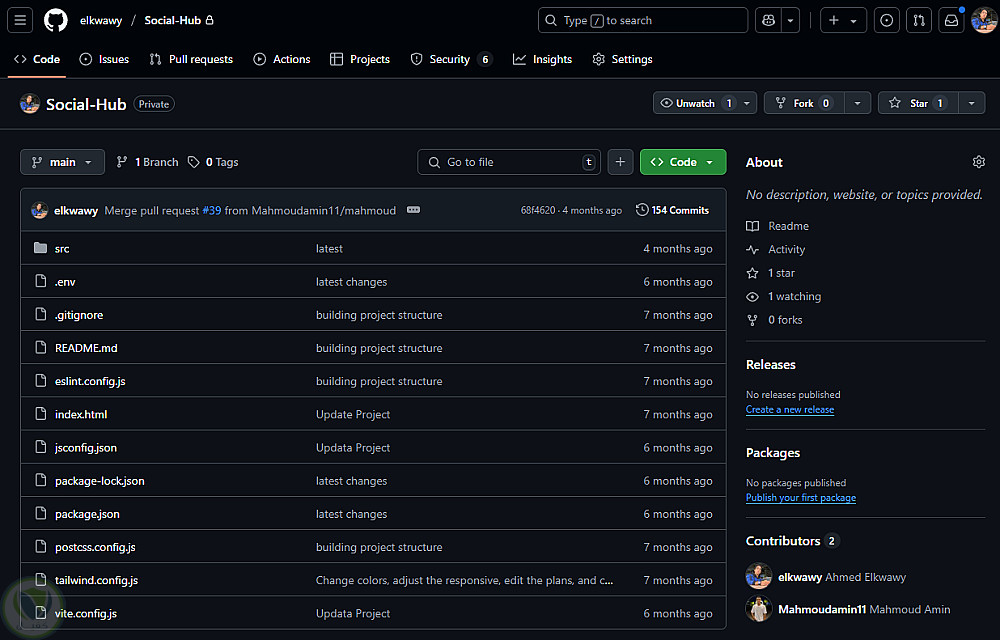The width and height of the screenshot is (1000, 640).
Task: View the 1 Branch link
Action: [x=147, y=162]
